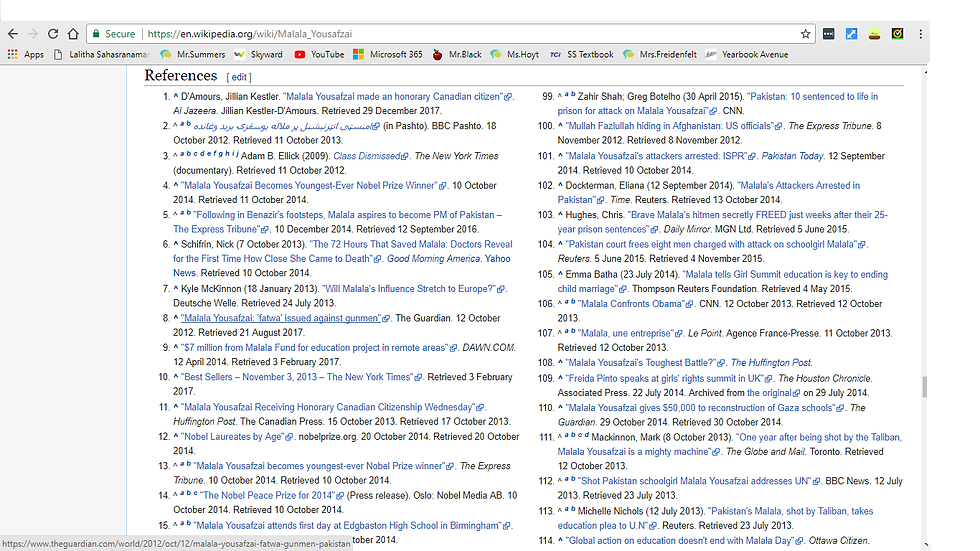This screenshot has width=980, height=551.
Task: Open "Malala tells Girl Summit education" link
Action: point(786,274)
